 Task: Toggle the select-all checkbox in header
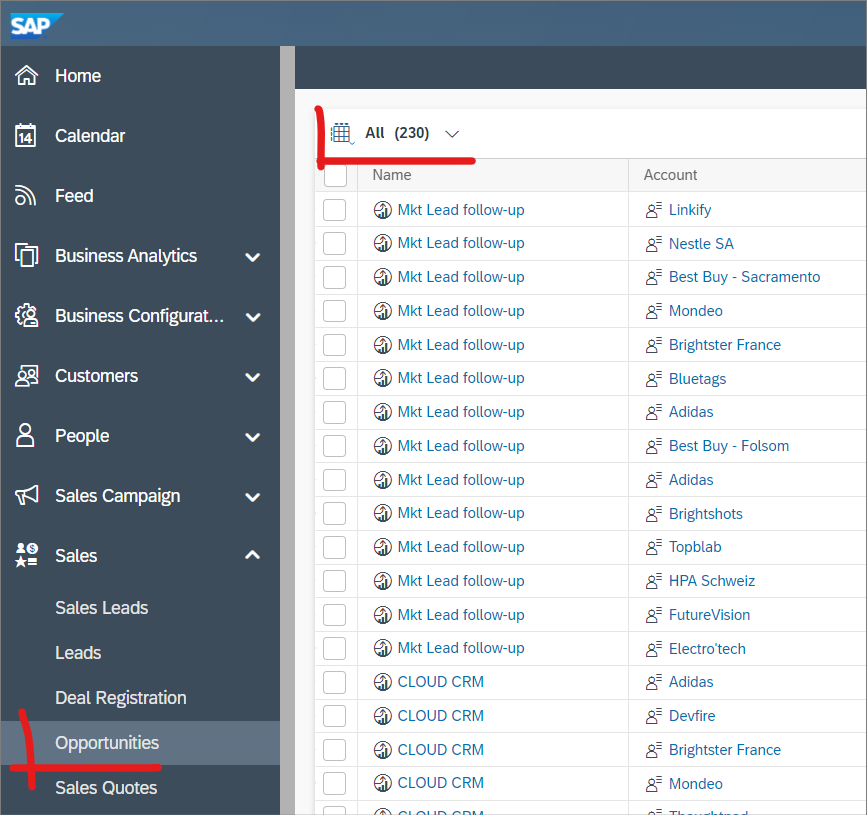[335, 175]
